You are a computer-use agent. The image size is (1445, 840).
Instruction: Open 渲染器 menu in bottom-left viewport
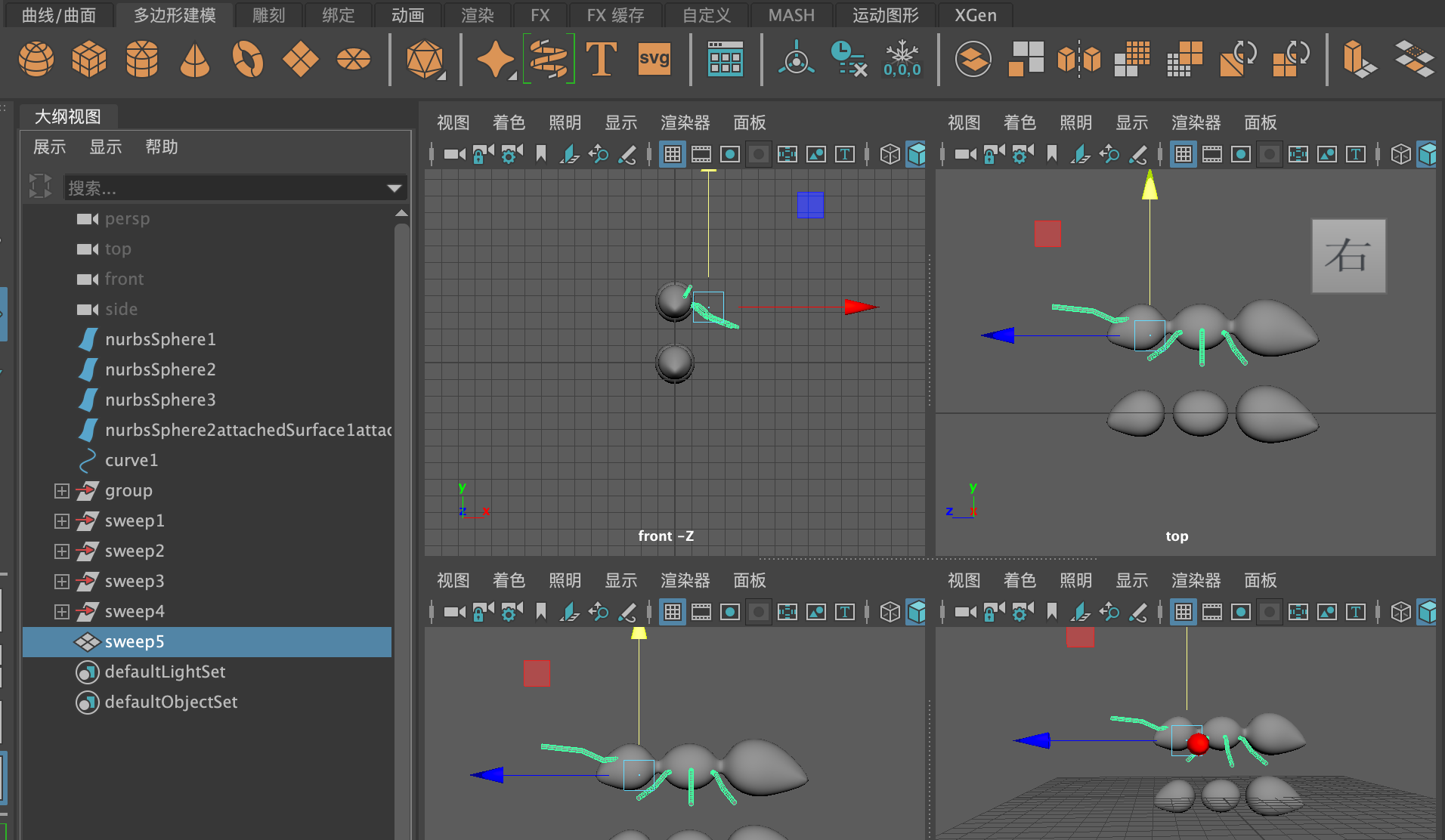(x=685, y=580)
